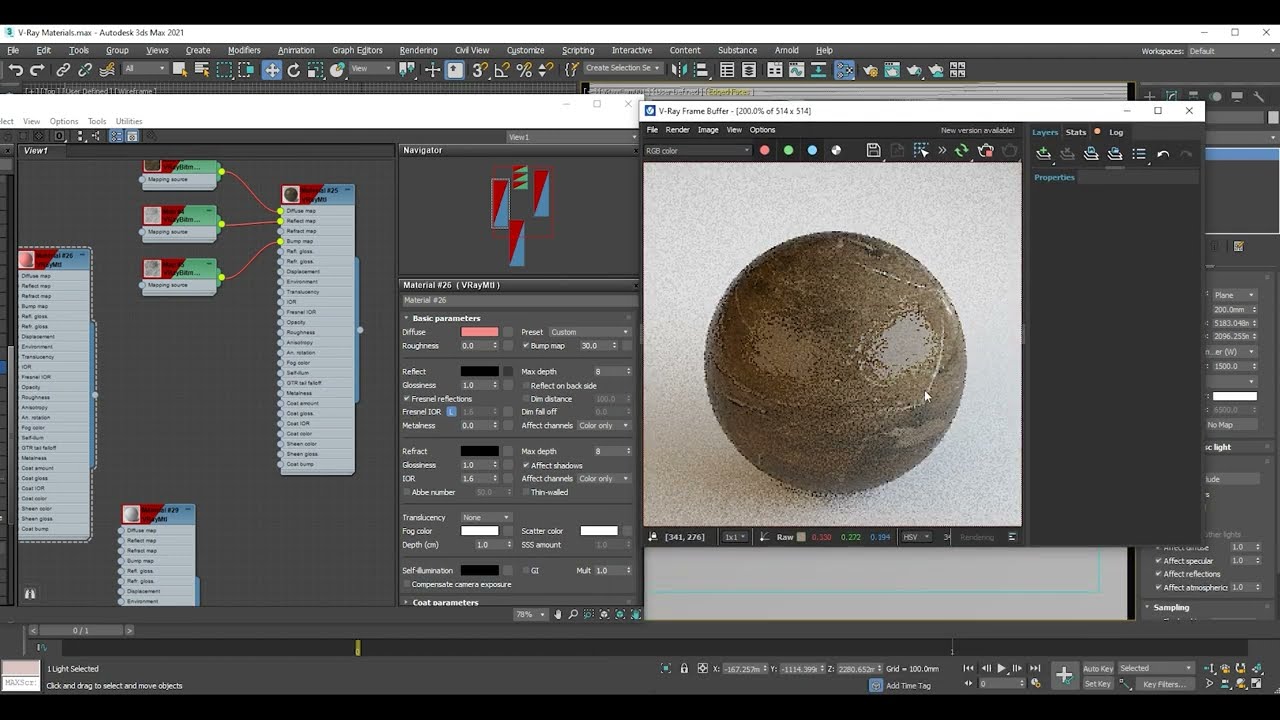Save the image from V-Ray Frame Buffer
This screenshot has height=720, width=1280.
click(x=873, y=151)
